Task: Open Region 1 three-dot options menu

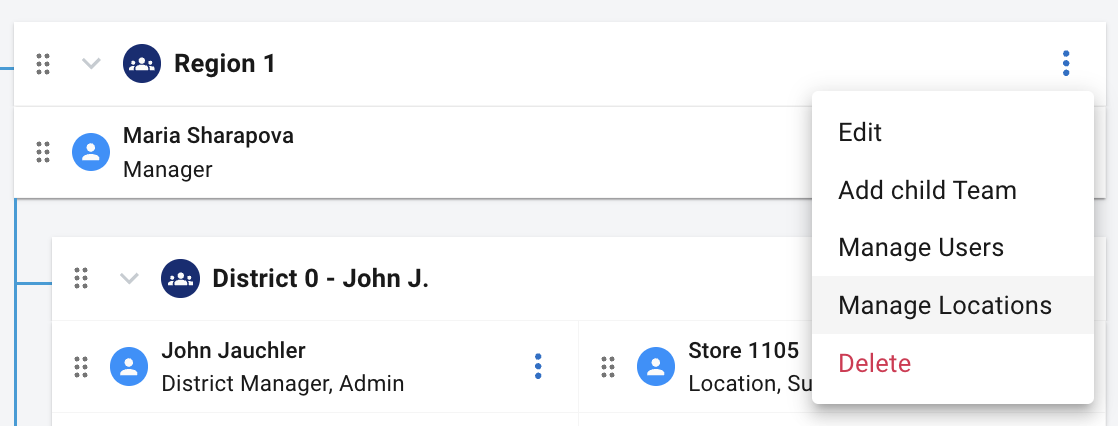Action: (1065, 64)
